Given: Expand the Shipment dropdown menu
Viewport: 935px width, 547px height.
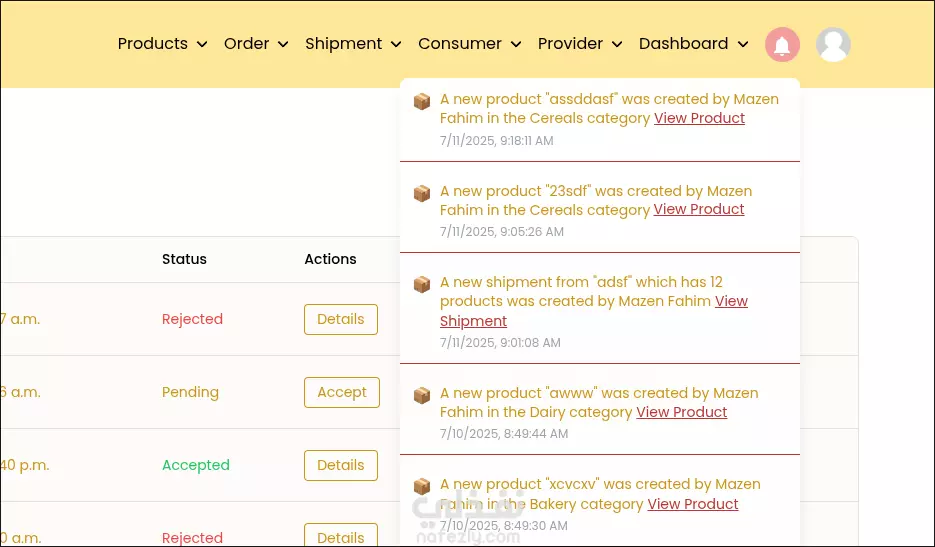Looking at the screenshot, I should (x=353, y=44).
